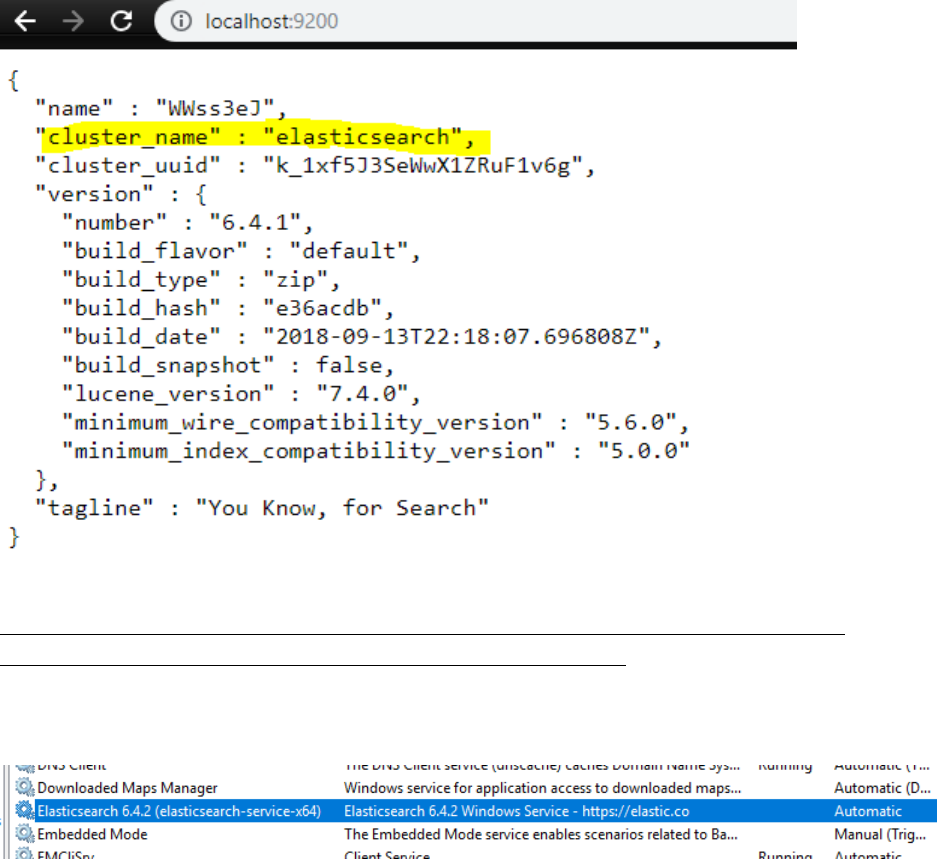Click the gear icon for Downloaded Maps Manager

25,787
